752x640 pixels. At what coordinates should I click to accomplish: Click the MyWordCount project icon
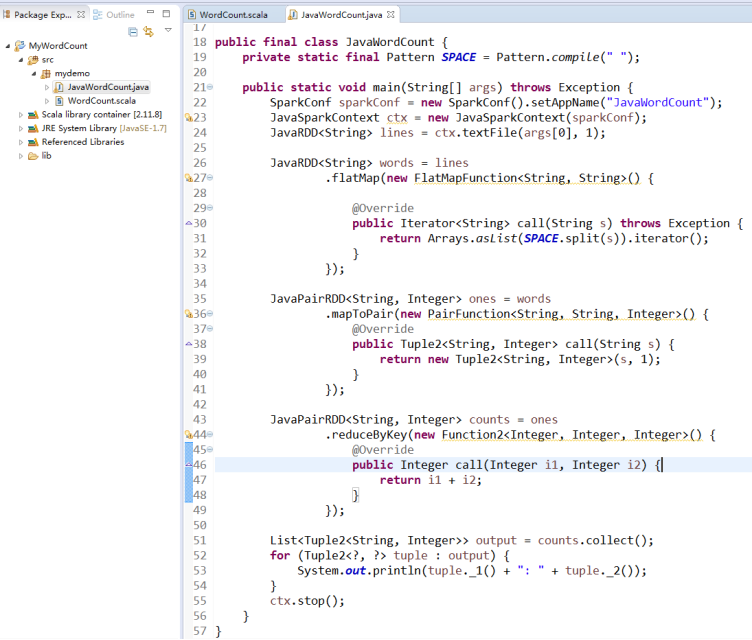(20, 46)
